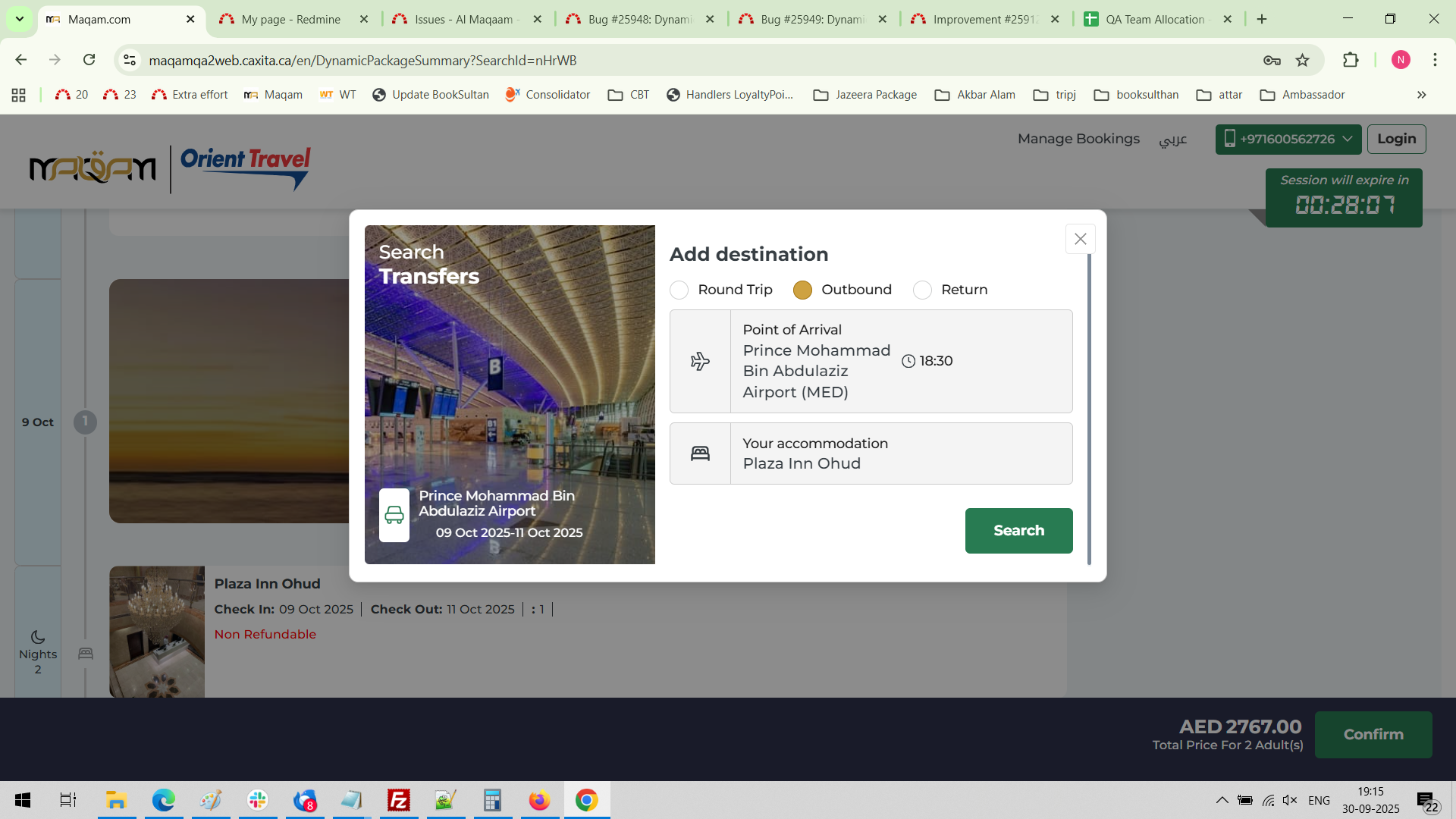Close the Add destination dialog with X
Screen dimensions: 1456x819
click(1080, 239)
